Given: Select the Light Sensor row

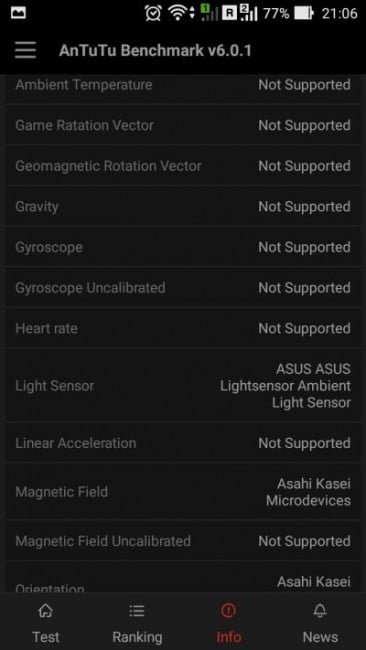Looking at the screenshot, I should click(x=183, y=386).
